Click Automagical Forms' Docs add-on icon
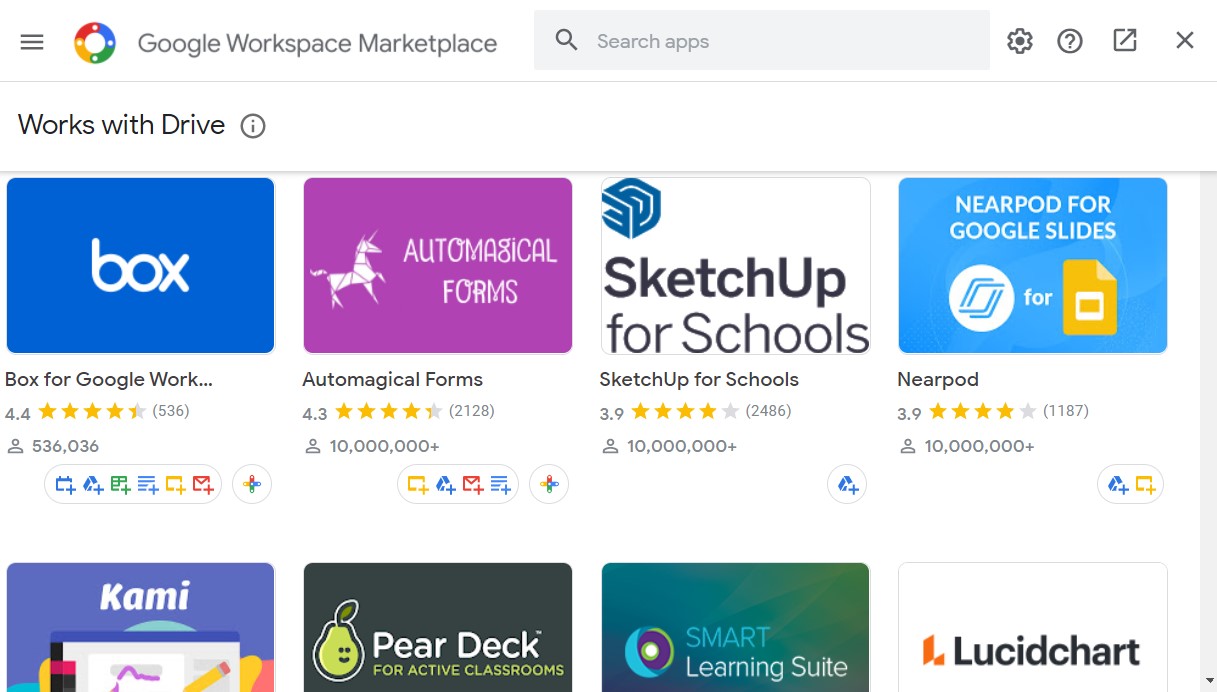 pos(501,485)
